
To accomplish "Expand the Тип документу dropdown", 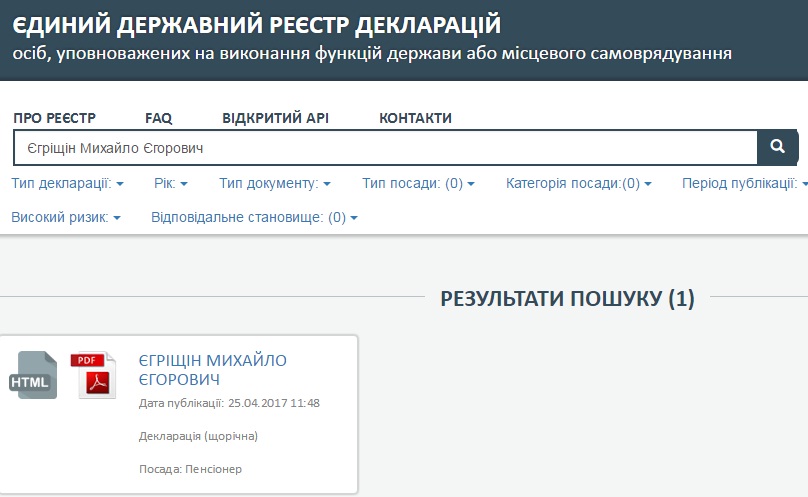I will click(275, 184).
